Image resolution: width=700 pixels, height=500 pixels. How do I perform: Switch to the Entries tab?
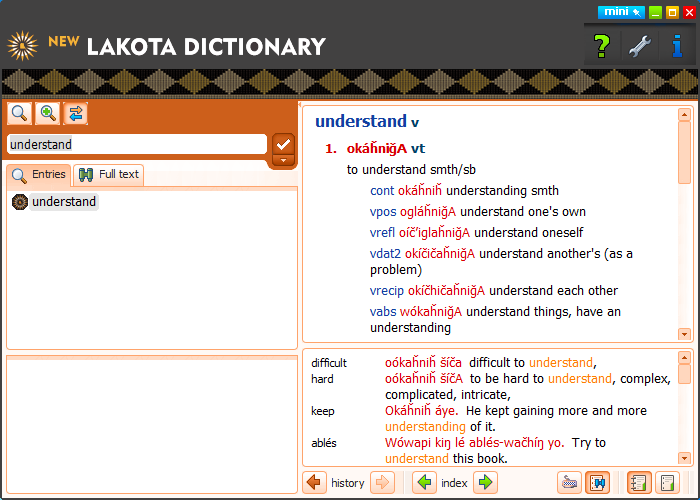39,175
